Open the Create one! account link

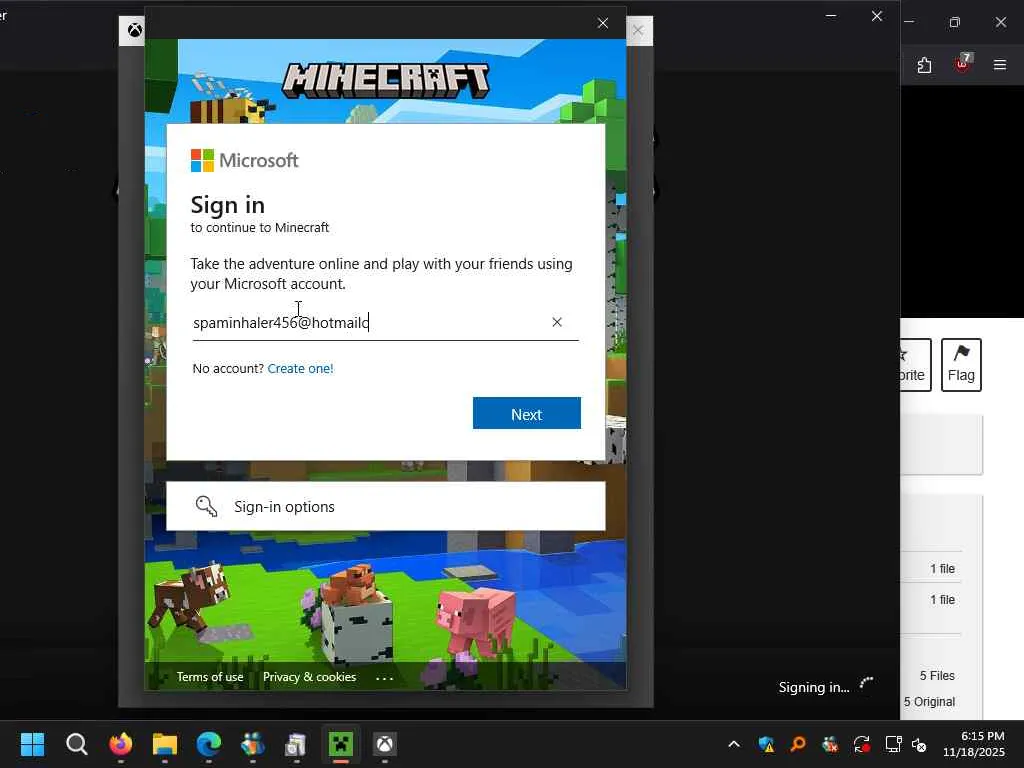pos(300,368)
